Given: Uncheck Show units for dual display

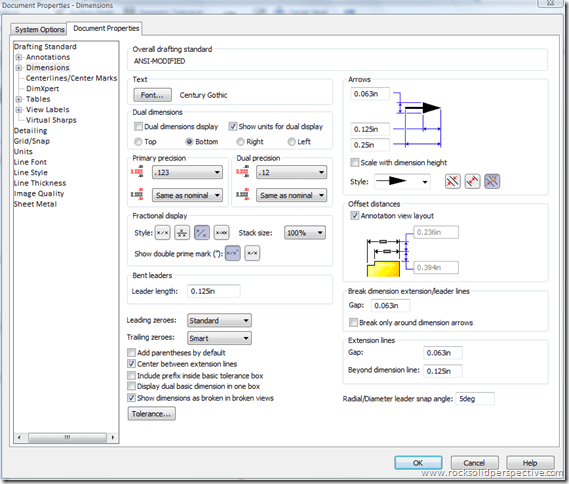Looking at the screenshot, I should pos(233,126).
